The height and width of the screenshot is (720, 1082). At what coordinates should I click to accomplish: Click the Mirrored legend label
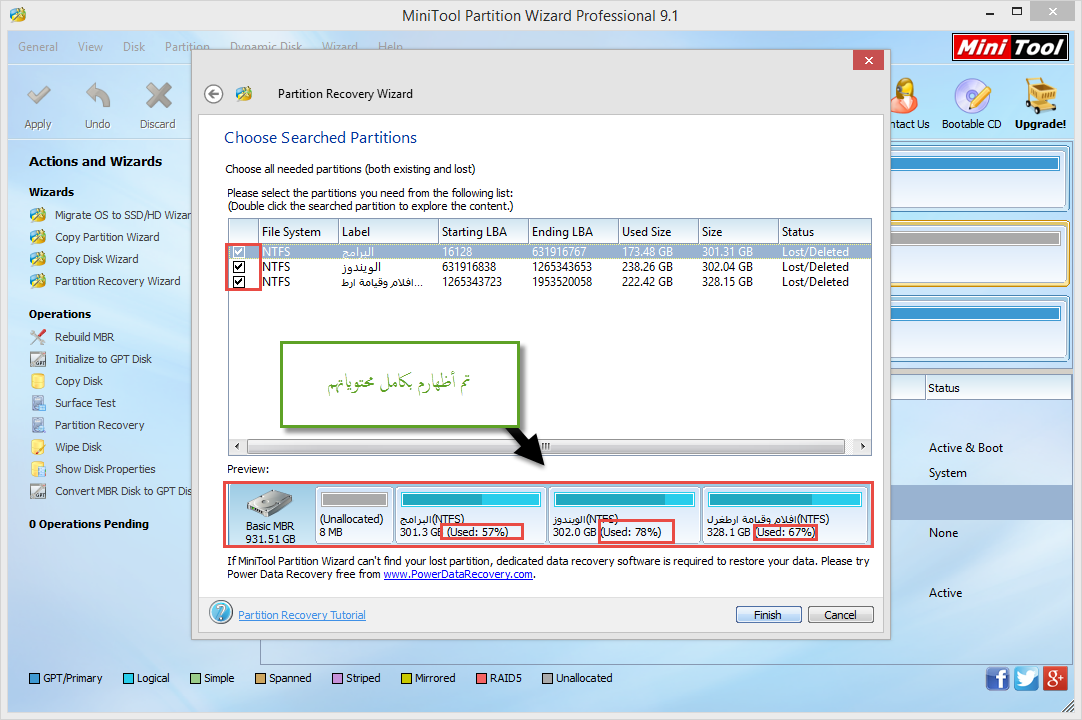pos(435,679)
